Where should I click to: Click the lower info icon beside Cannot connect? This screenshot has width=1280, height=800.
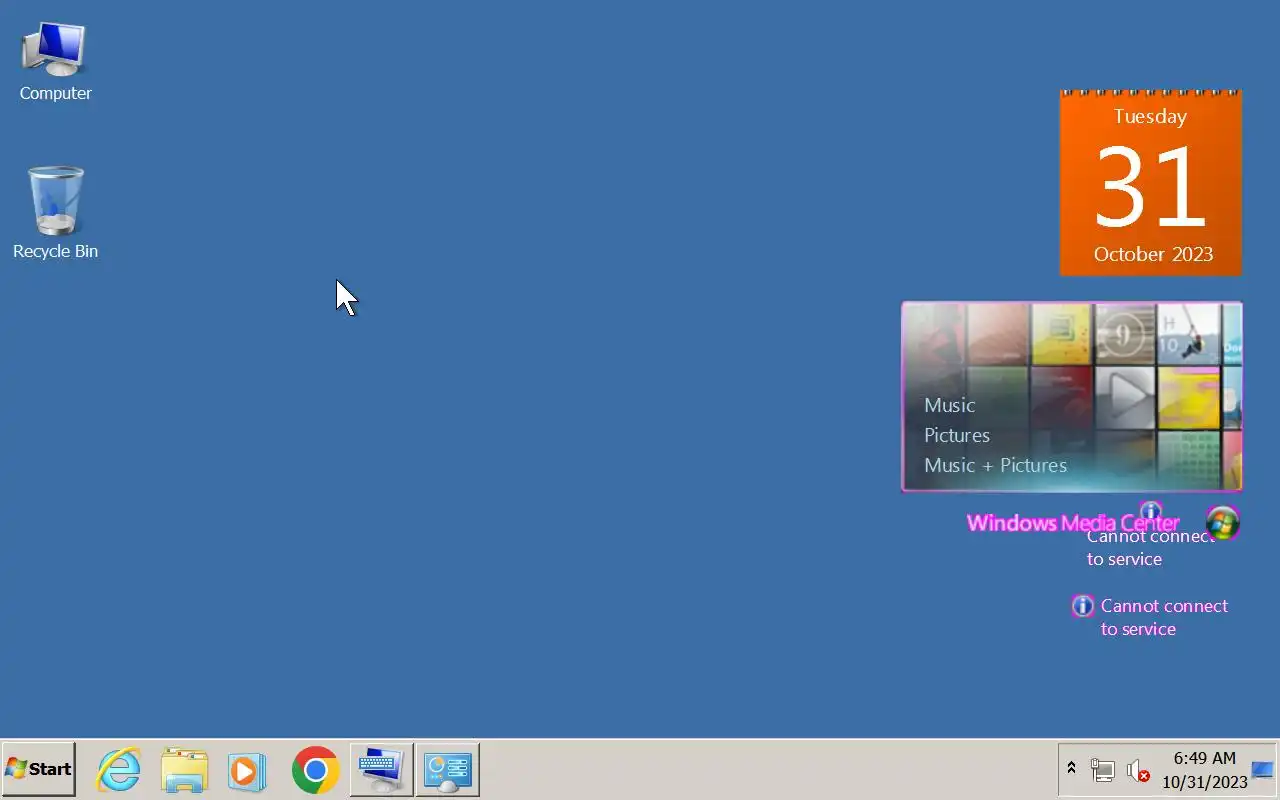coord(1082,606)
